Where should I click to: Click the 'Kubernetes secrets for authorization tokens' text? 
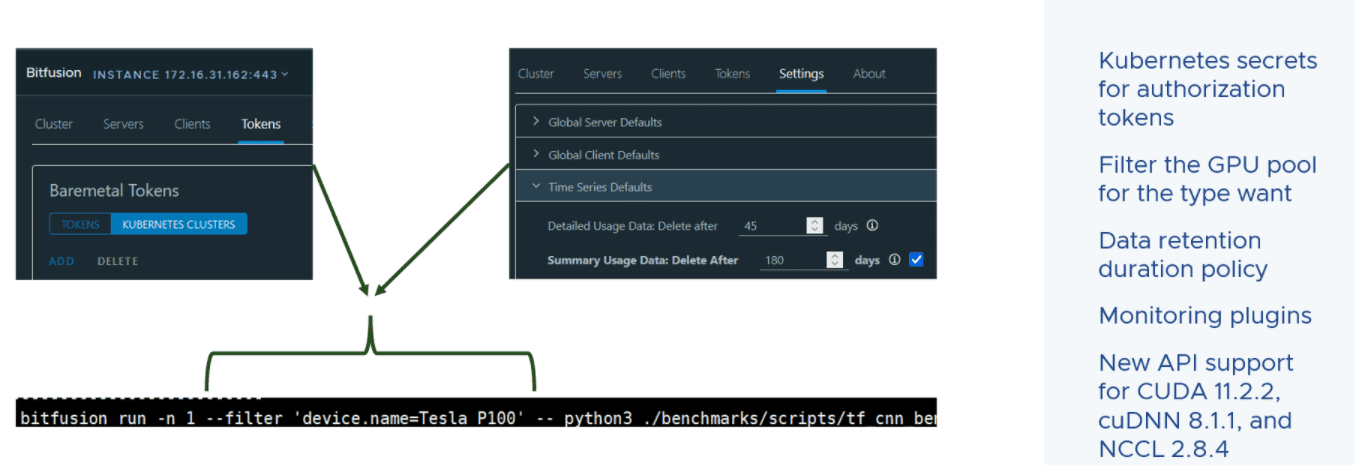tap(1207, 89)
